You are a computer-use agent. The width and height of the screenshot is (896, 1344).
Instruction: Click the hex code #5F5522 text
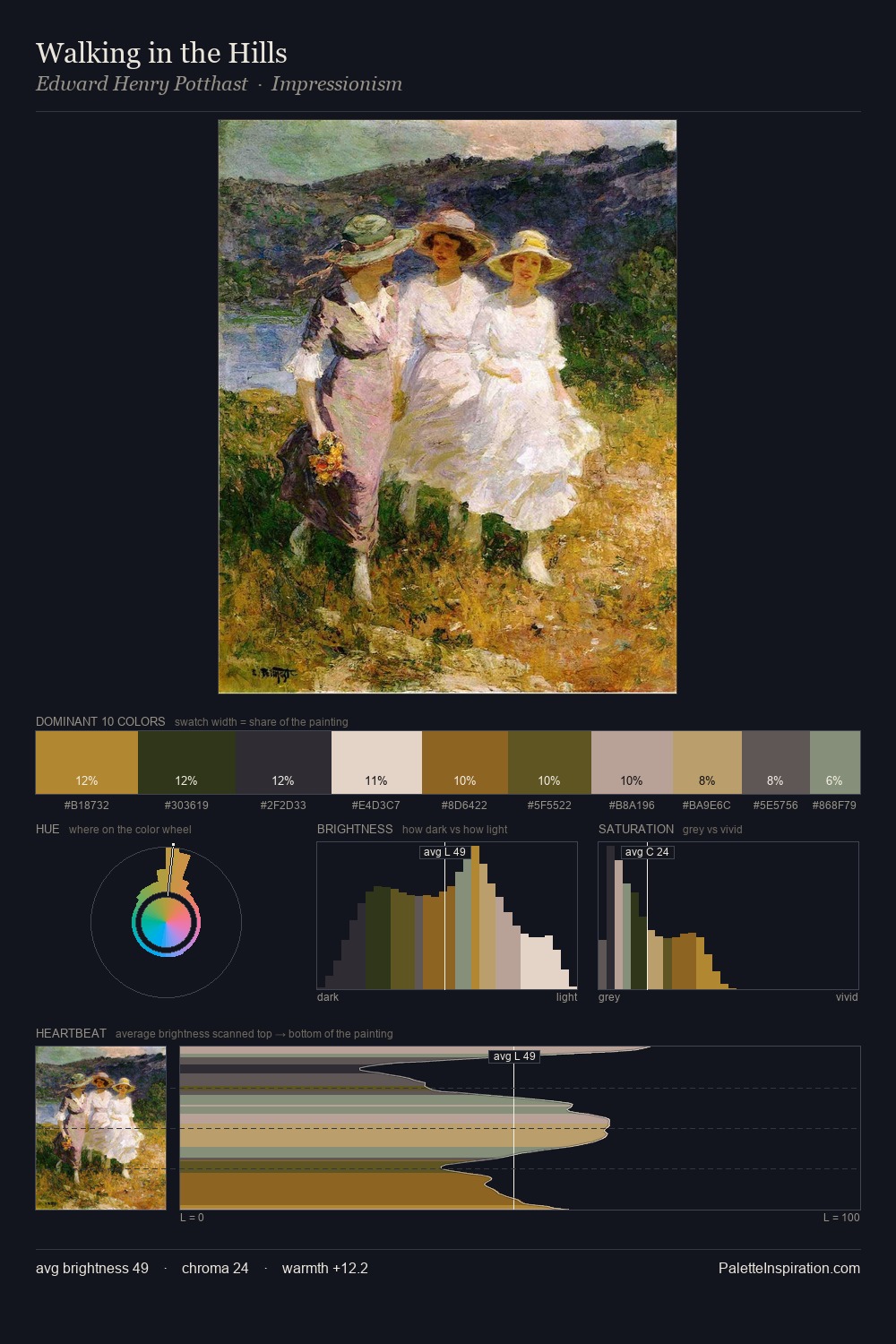tap(549, 806)
